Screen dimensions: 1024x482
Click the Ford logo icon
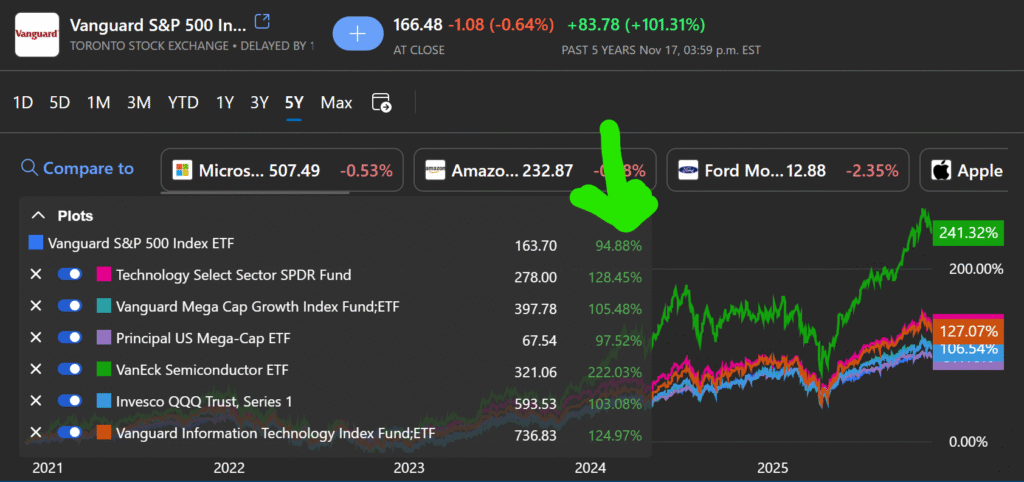pyautogui.click(x=688, y=170)
